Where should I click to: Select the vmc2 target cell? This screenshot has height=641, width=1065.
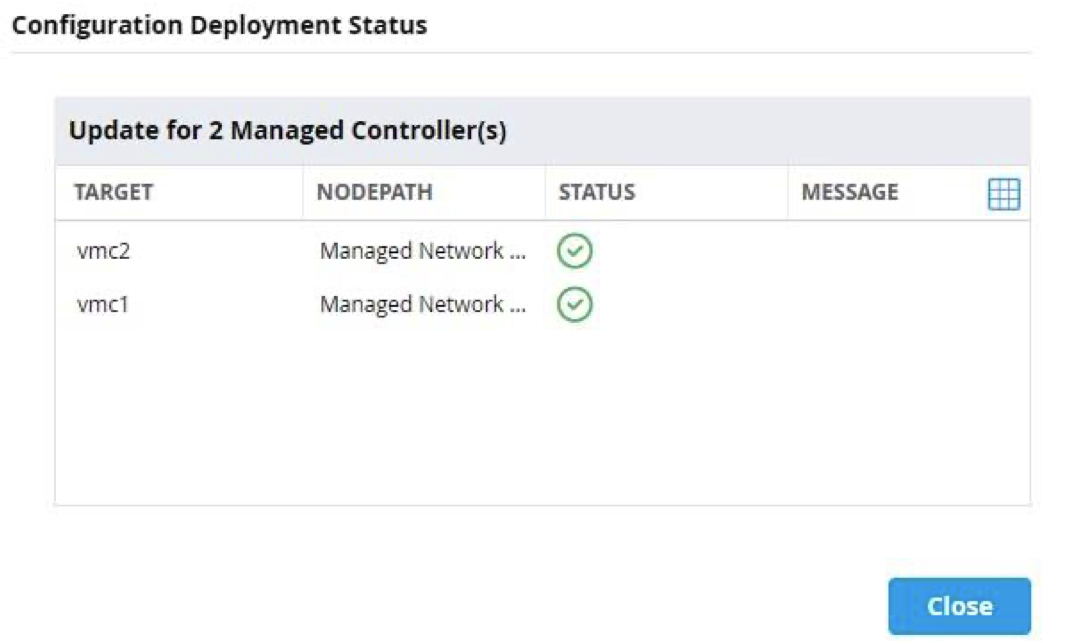[x=104, y=252]
